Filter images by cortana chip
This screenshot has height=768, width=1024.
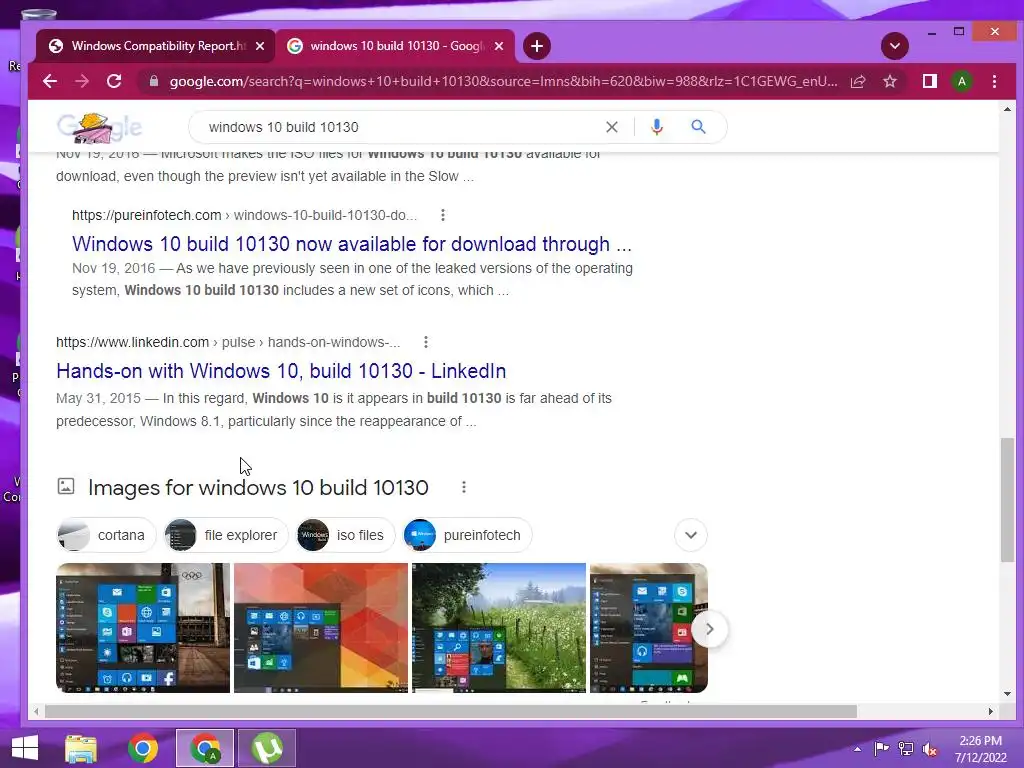click(106, 536)
